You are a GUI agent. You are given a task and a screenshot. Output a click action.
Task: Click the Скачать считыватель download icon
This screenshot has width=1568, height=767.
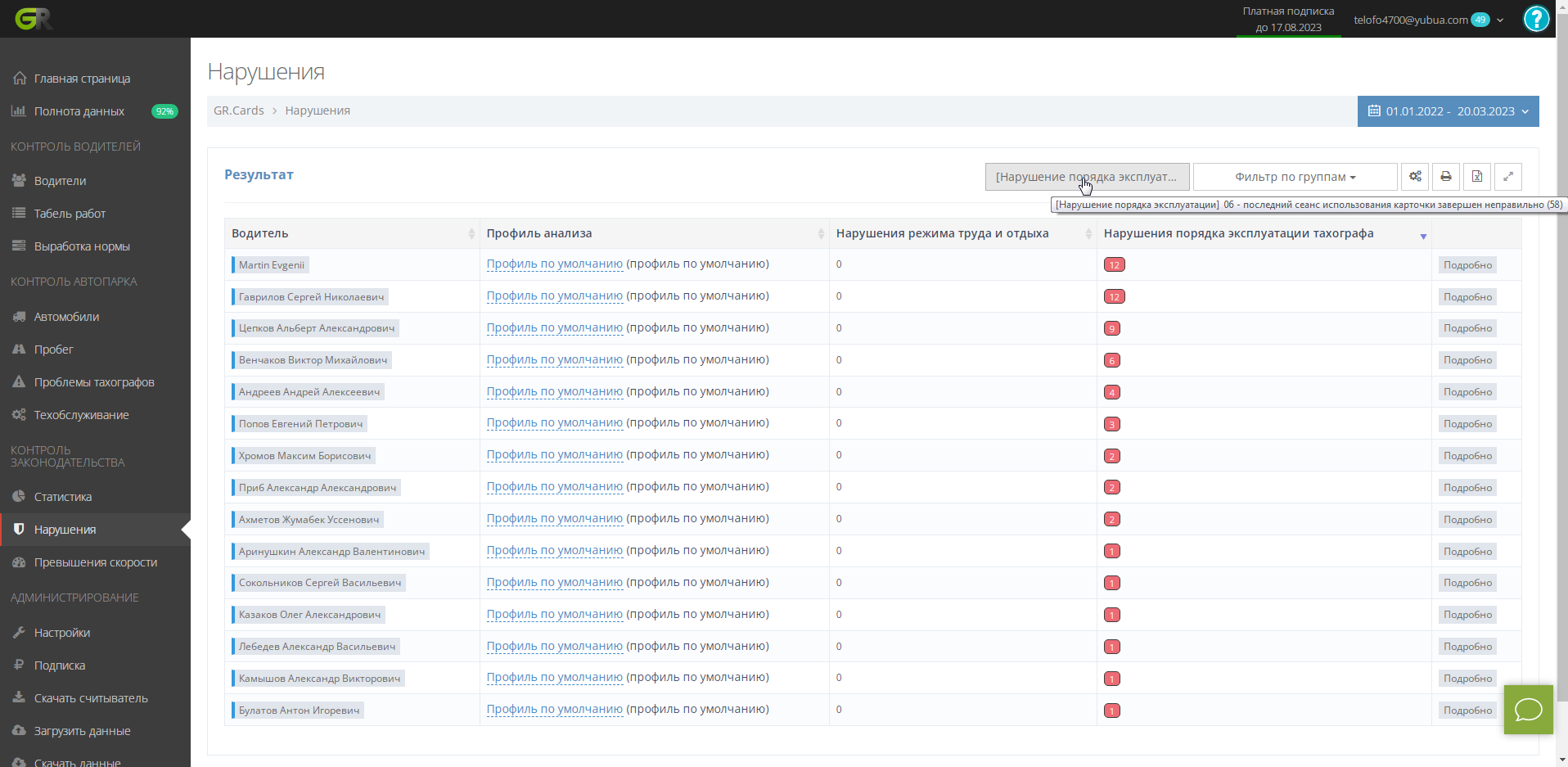click(x=19, y=697)
